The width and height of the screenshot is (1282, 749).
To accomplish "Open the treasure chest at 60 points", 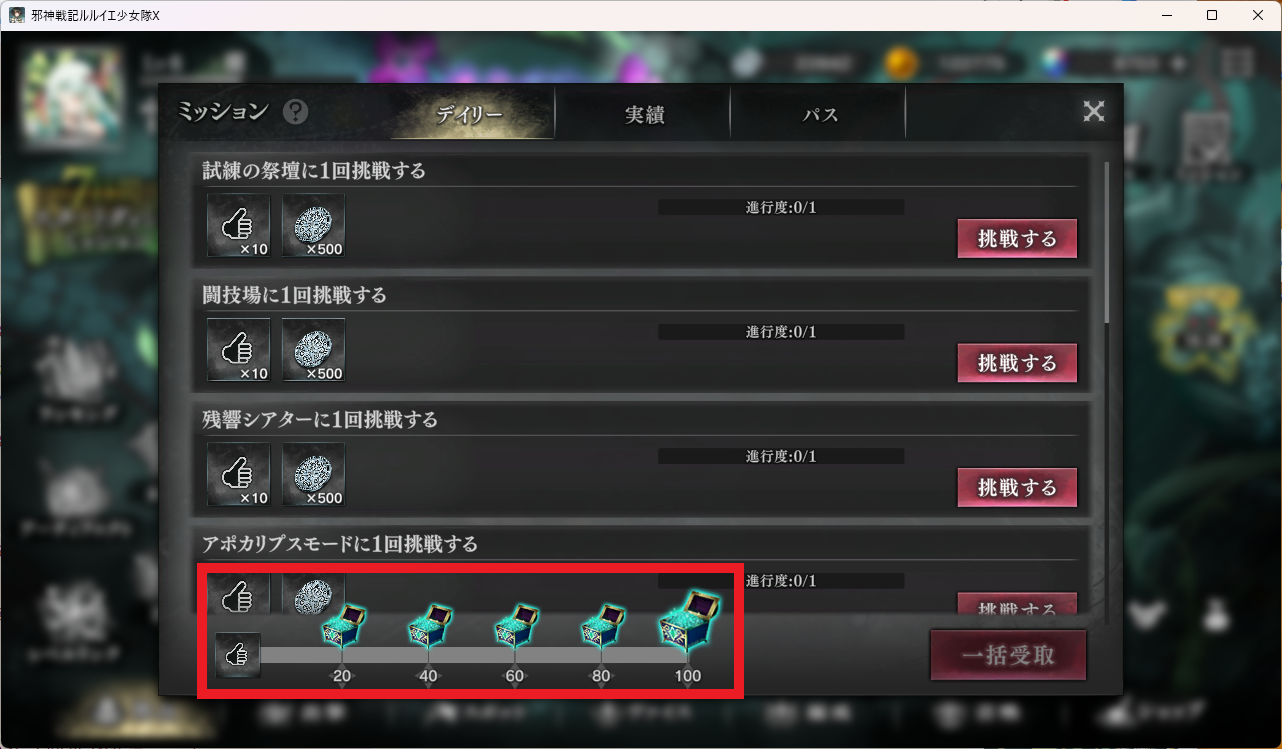I will pyautogui.click(x=515, y=627).
